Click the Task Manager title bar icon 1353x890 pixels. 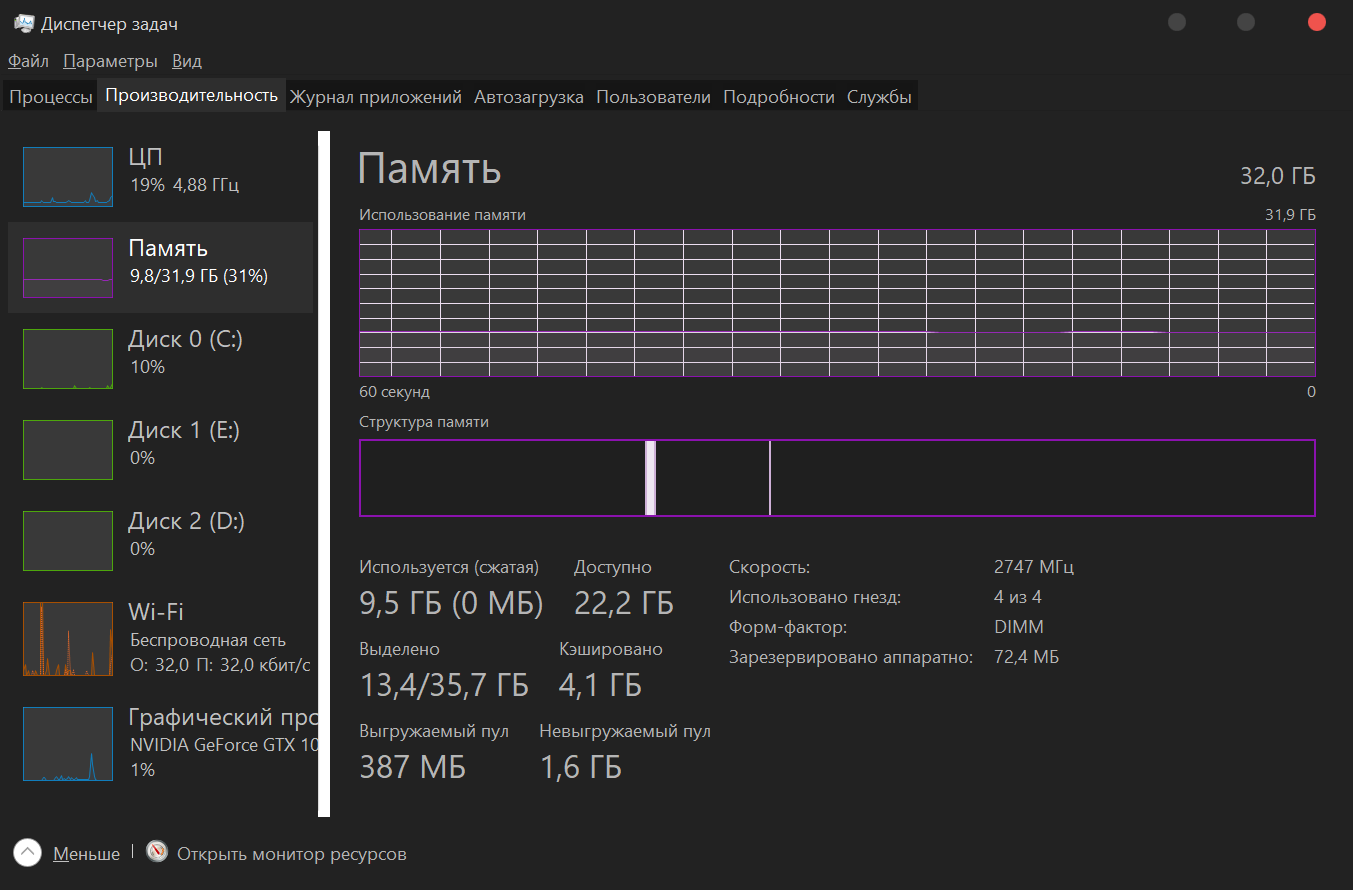[x=24, y=23]
